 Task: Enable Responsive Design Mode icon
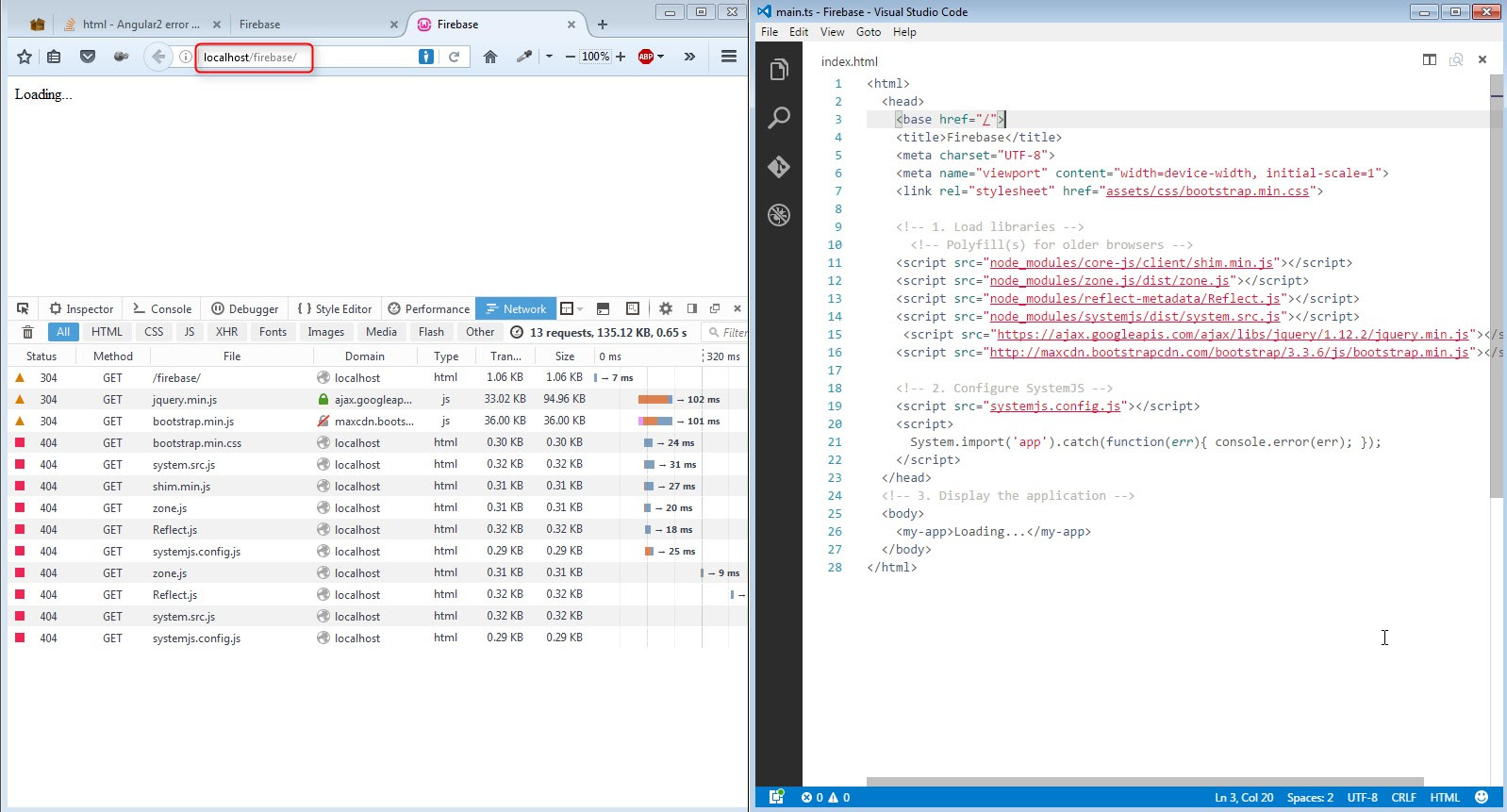point(633,308)
